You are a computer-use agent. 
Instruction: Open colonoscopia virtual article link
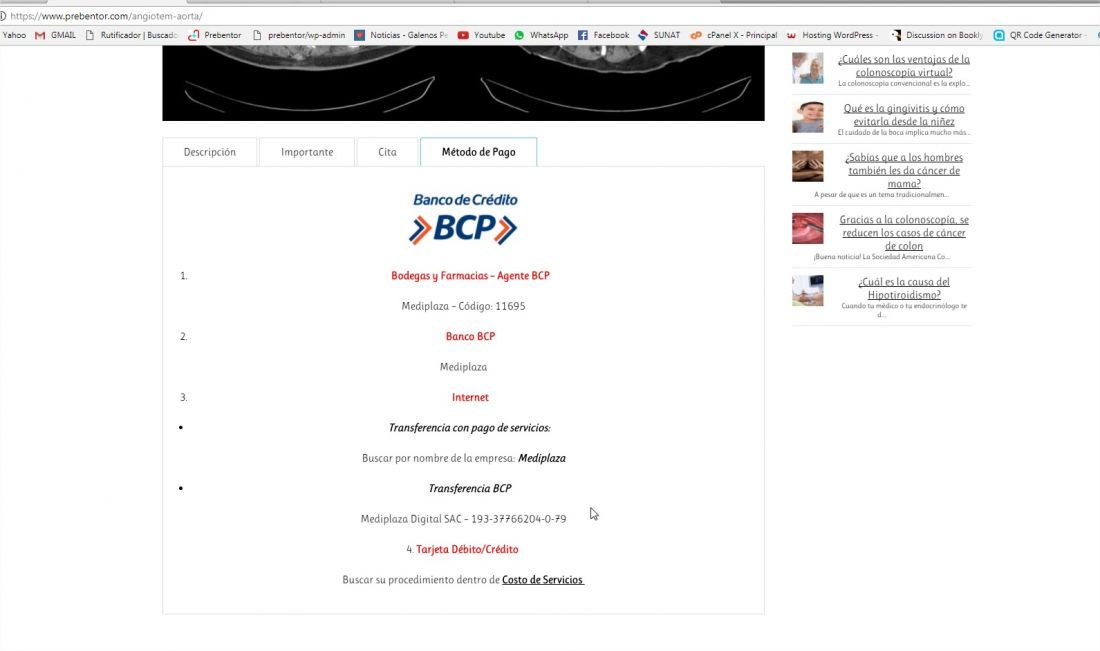pyautogui.click(x=904, y=66)
